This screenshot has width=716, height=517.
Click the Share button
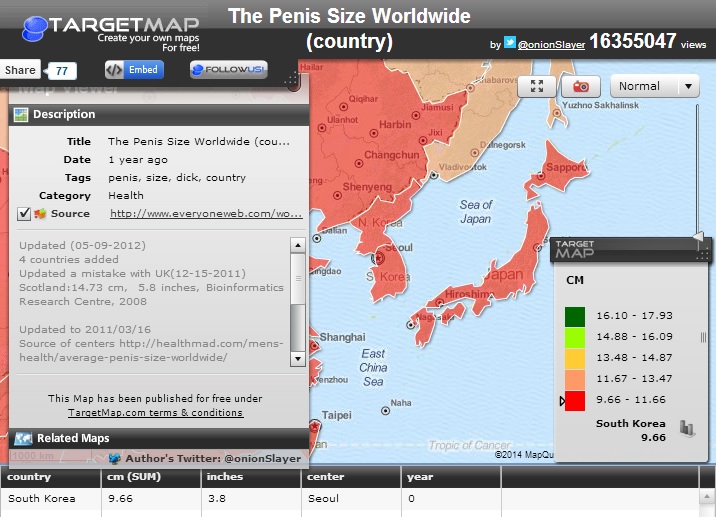point(20,70)
